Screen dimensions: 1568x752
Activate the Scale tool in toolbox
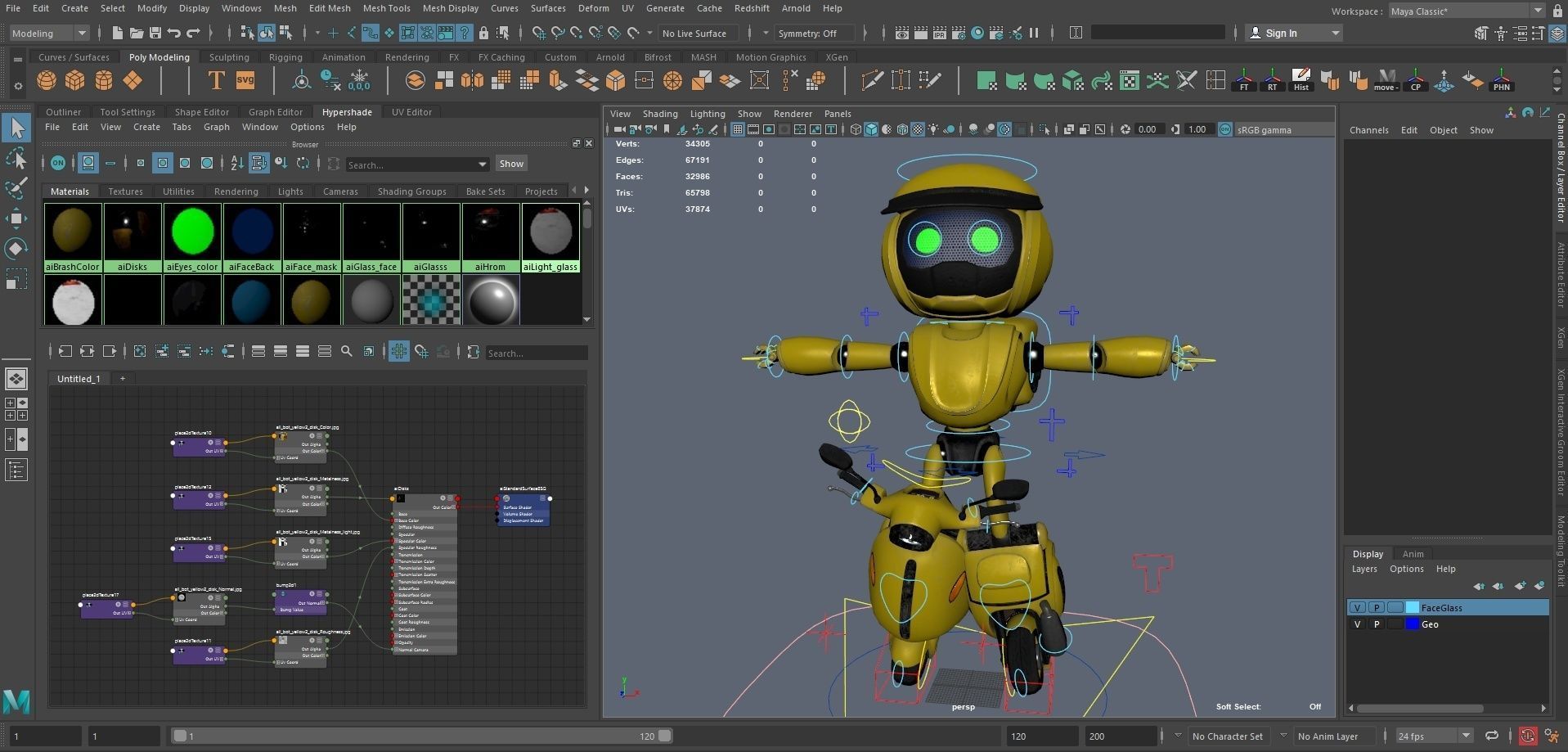coord(16,279)
